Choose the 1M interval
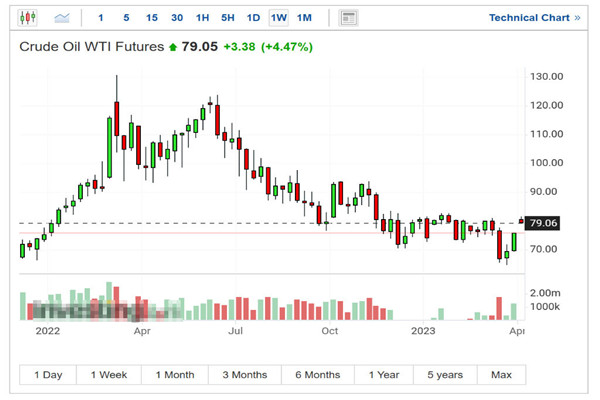The height and width of the screenshot is (400, 600). pos(304,18)
